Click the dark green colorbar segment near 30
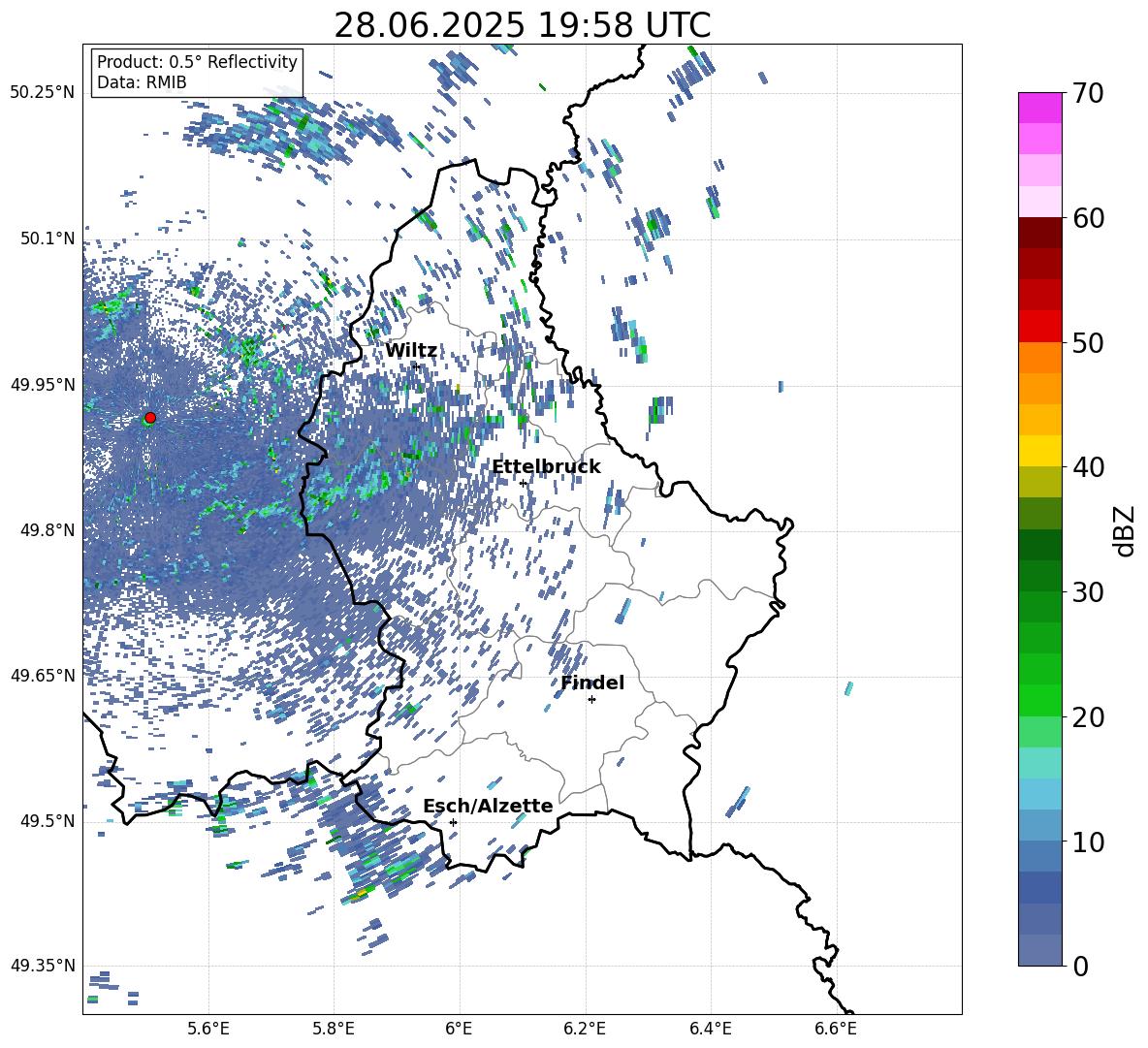This screenshot has height=1048, width=1148. pyautogui.click(x=1039, y=576)
